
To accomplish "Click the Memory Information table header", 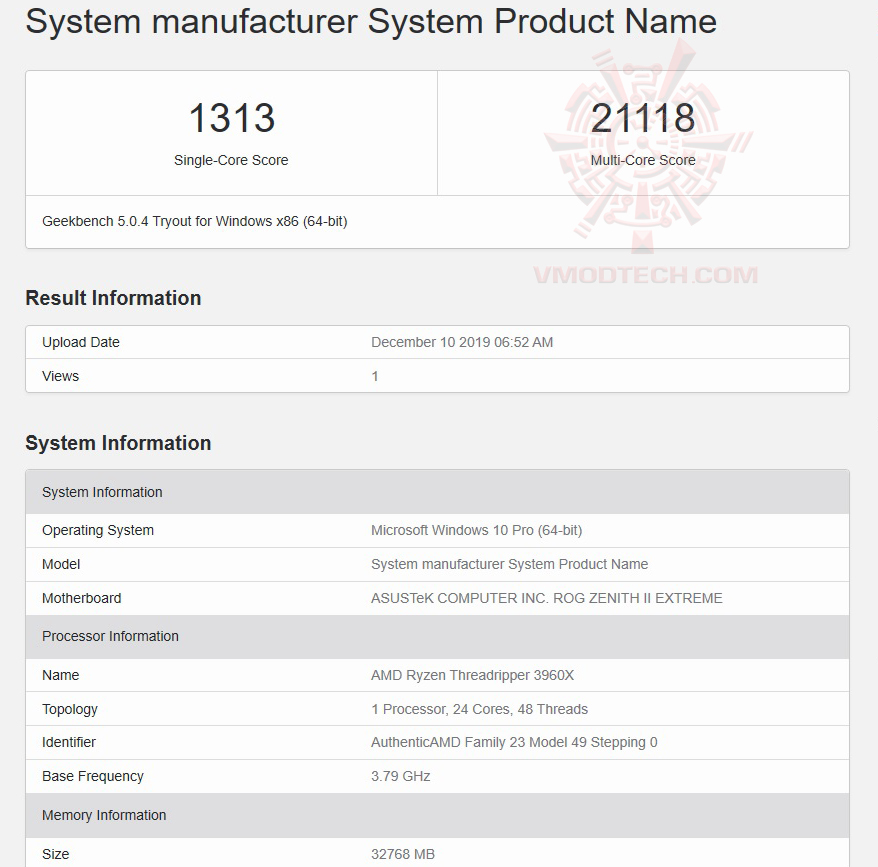I will coord(437,815).
